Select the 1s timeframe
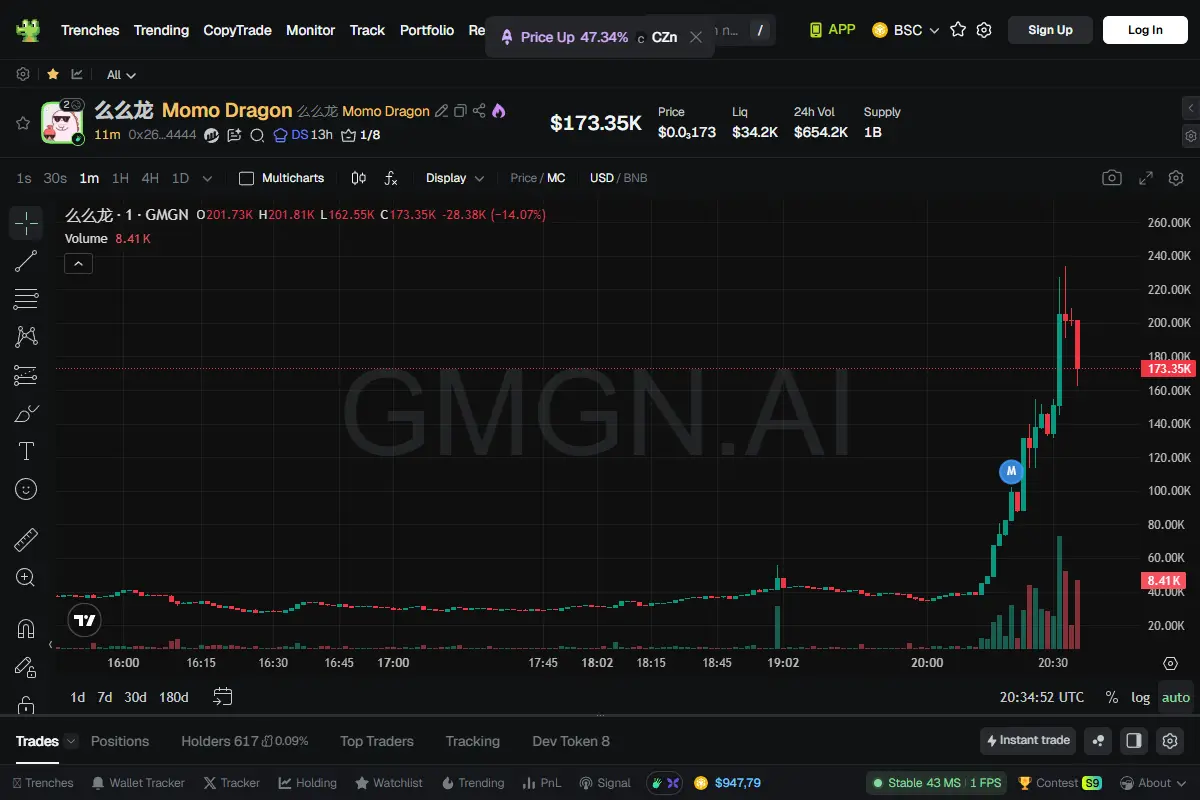The height and width of the screenshot is (800, 1200). [24, 178]
